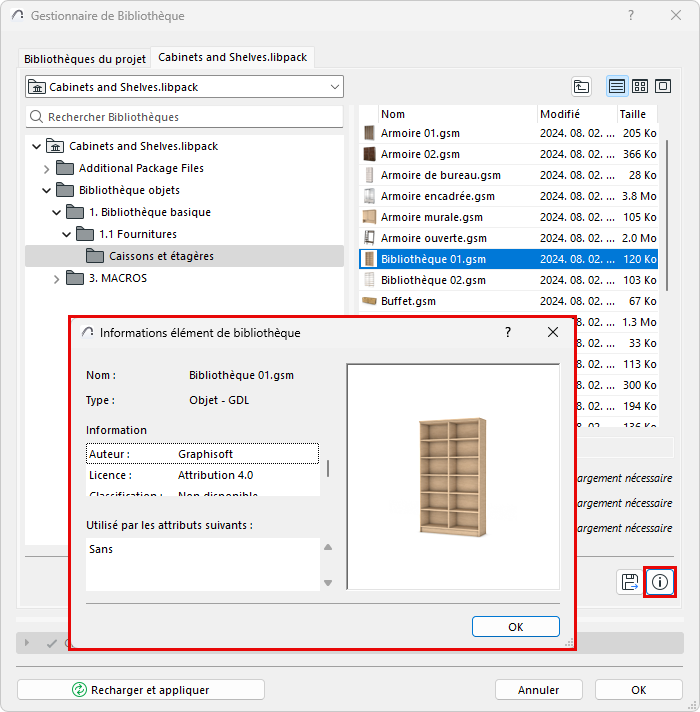Click Bibliothèque 02.gsm file icon

[369, 280]
